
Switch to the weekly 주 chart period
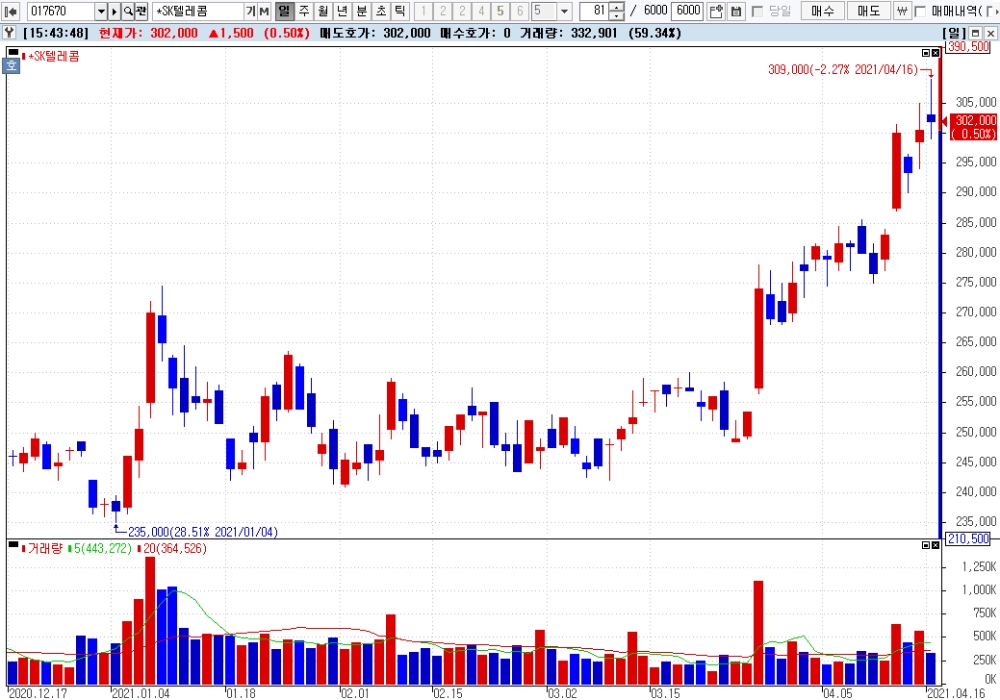coord(304,11)
